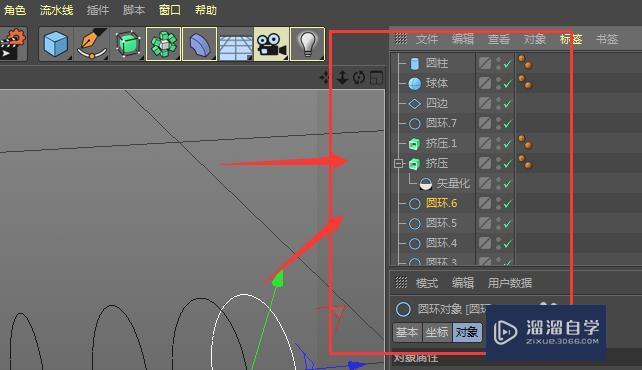Screen dimensions: 642x370
Task: Switch to the 对象 attributes tab
Action: click(467, 332)
